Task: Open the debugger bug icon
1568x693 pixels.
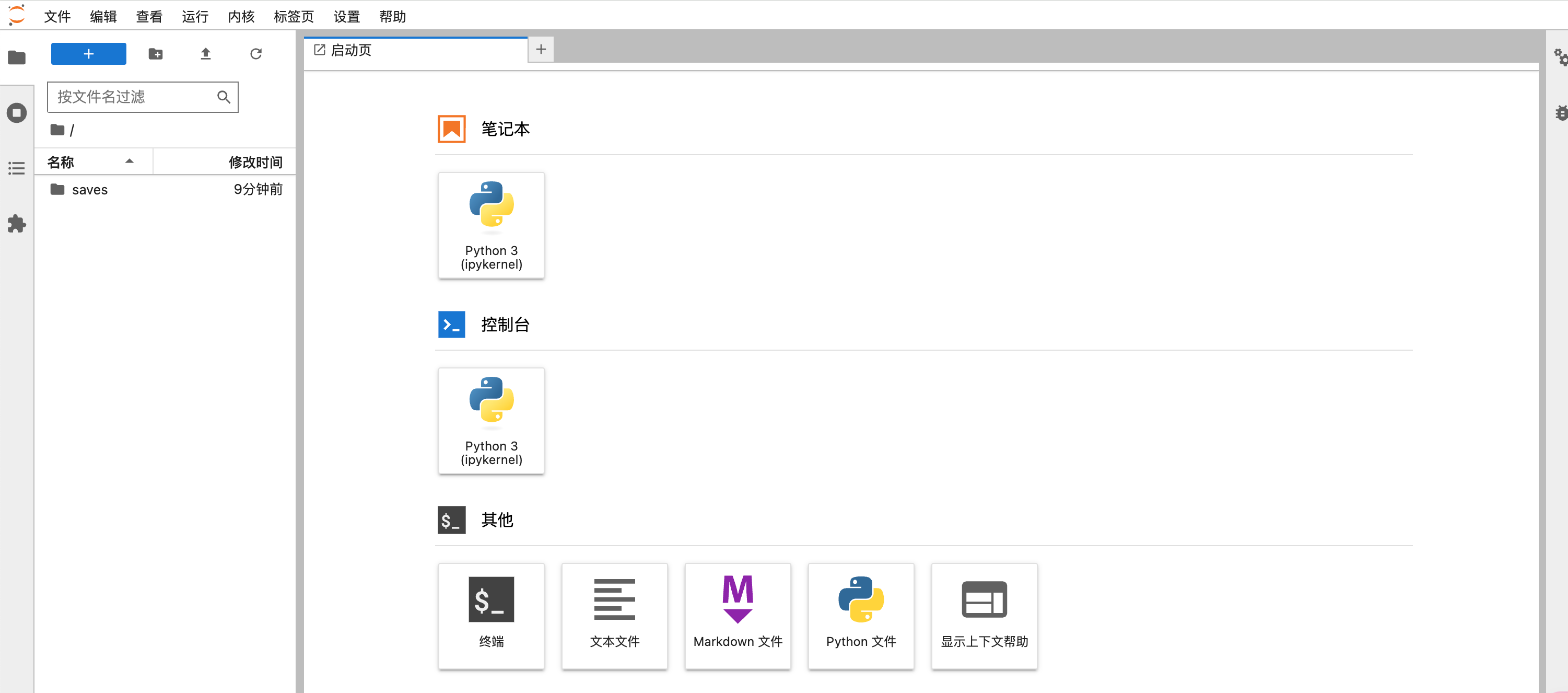Action: 1561,113
